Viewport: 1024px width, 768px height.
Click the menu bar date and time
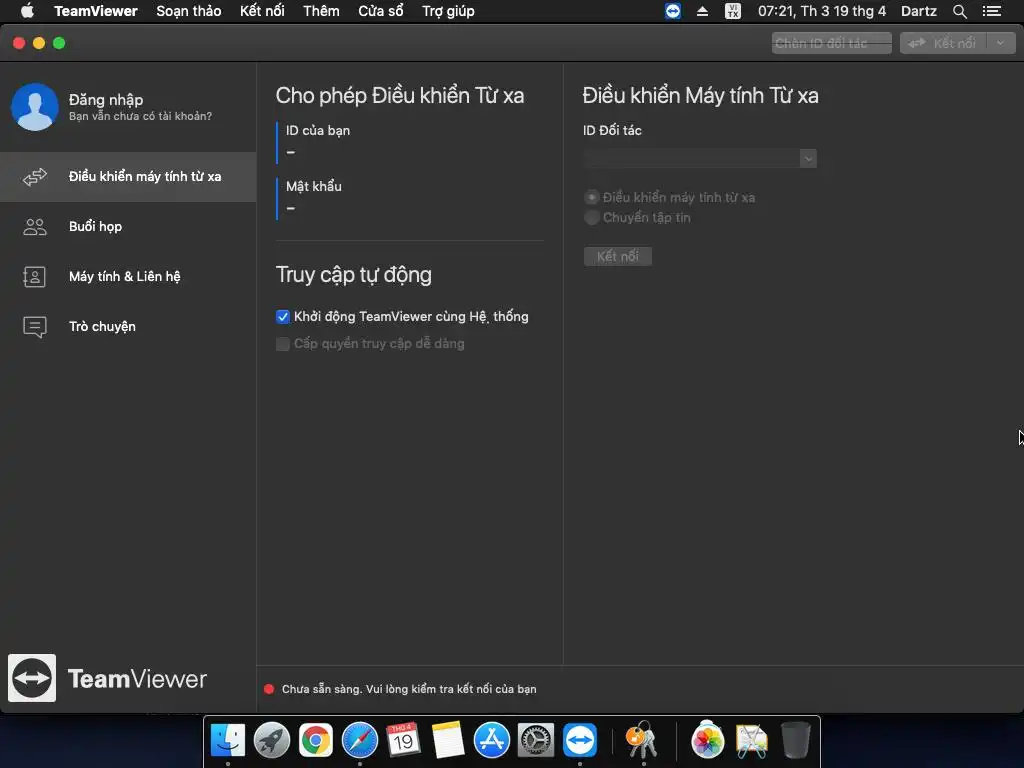pyautogui.click(x=822, y=11)
